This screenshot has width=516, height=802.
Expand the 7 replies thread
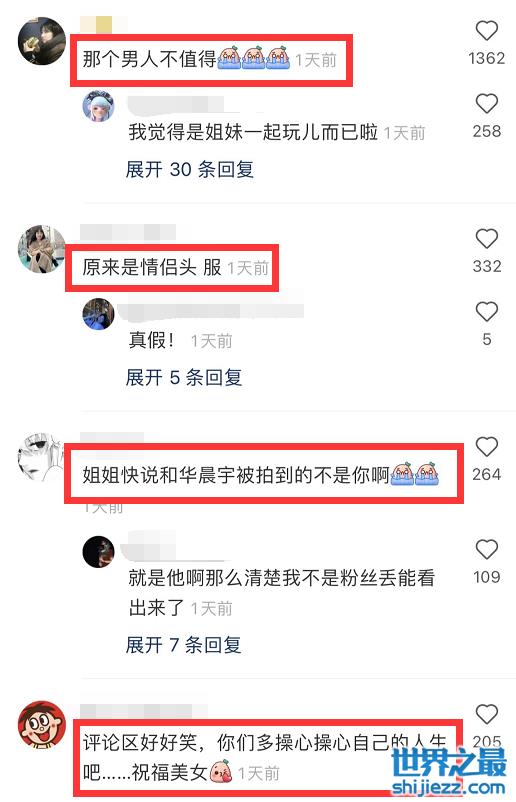183,645
